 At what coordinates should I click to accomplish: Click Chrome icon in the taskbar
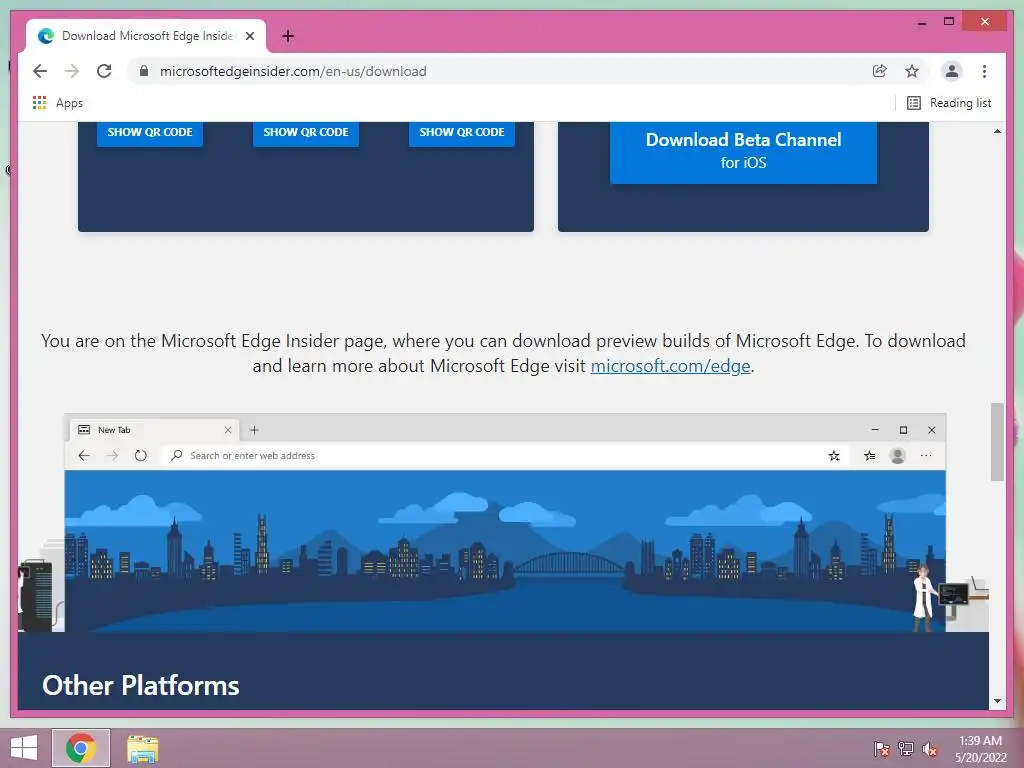pyautogui.click(x=81, y=748)
